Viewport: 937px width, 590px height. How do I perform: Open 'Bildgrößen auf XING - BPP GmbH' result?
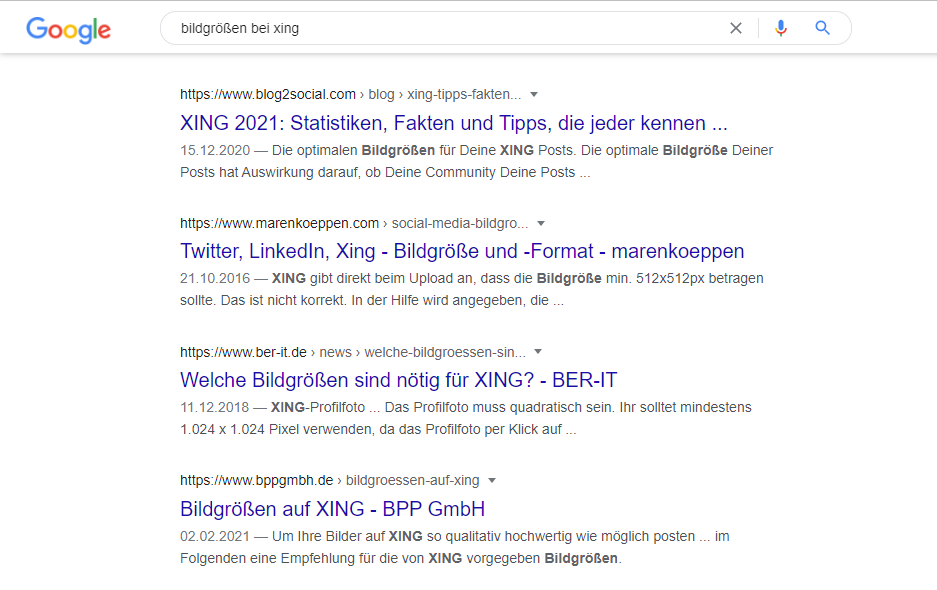pyautogui.click(x=332, y=509)
